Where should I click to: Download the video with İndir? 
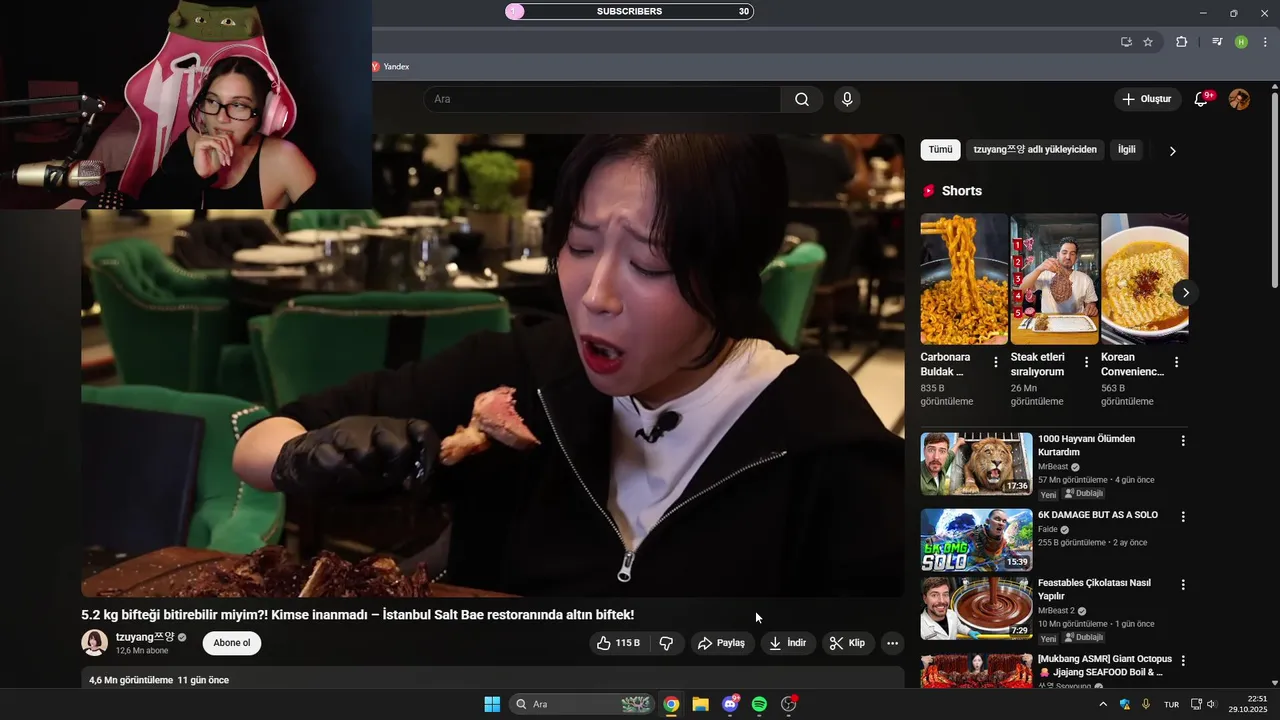[787, 643]
